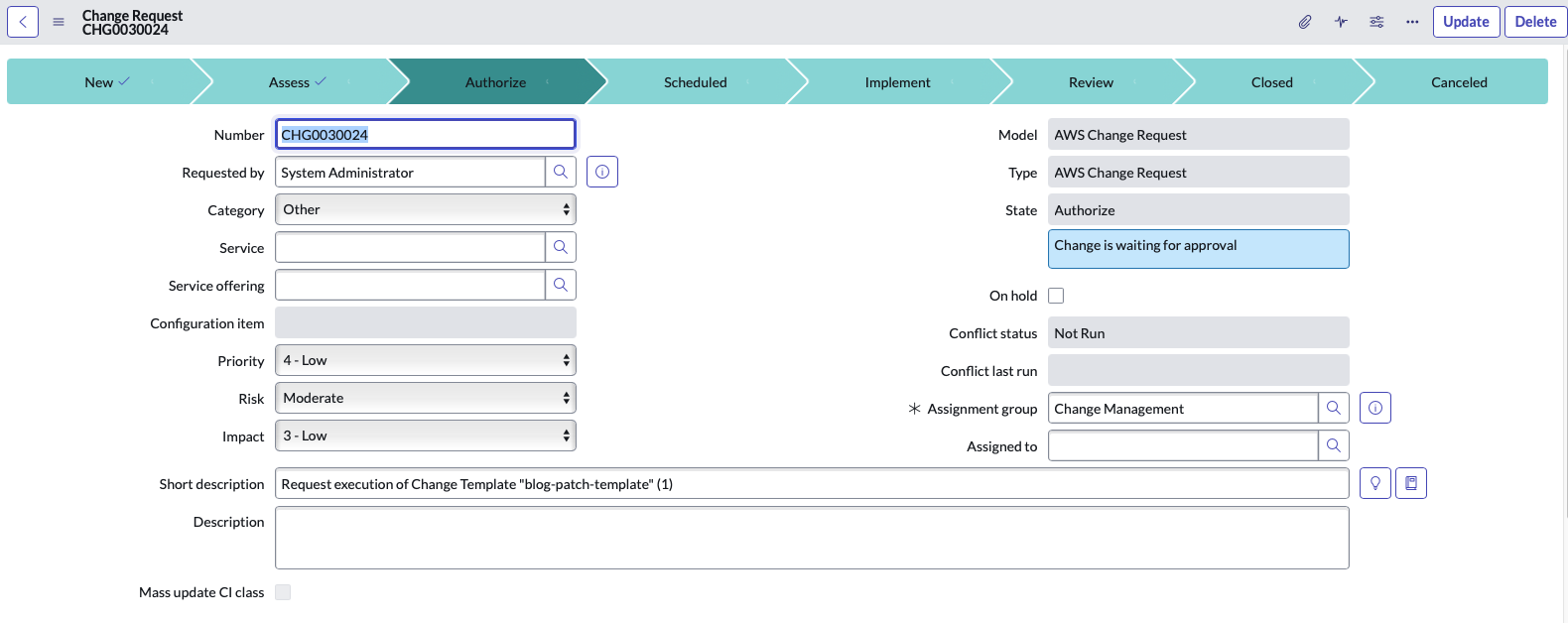Image resolution: width=1568 pixels, height=623 pixels.
Task: Toggle the On hold checkbox
Action: 1056,296
